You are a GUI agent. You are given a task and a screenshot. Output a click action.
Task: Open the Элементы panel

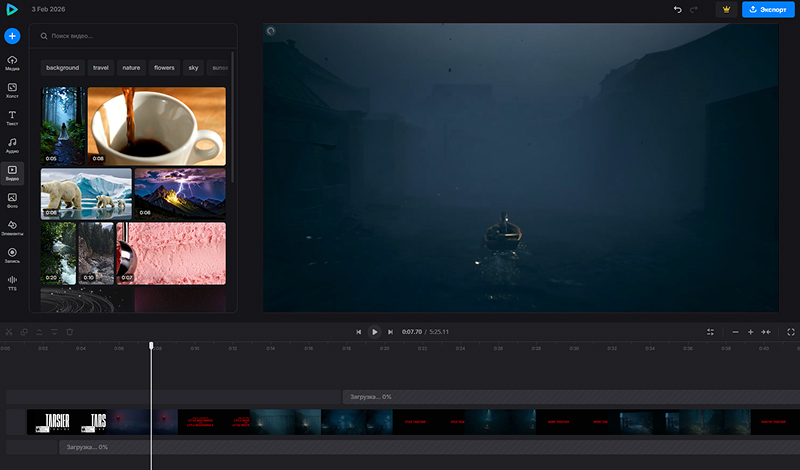(12, 228)
